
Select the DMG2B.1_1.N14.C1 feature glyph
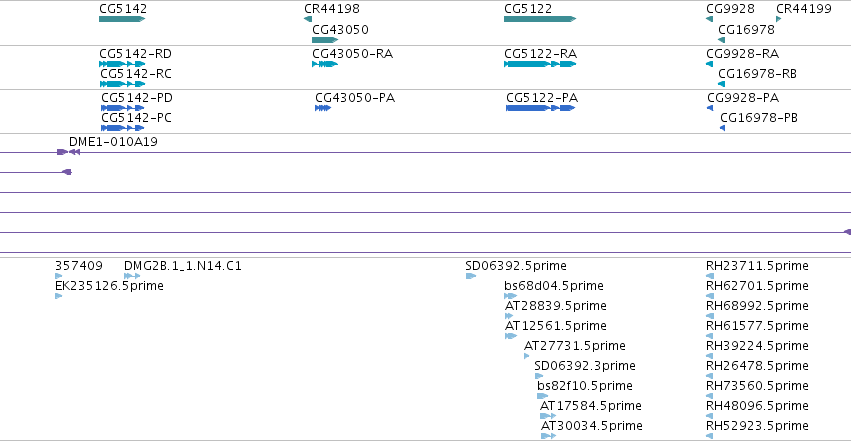coord(132,276)
